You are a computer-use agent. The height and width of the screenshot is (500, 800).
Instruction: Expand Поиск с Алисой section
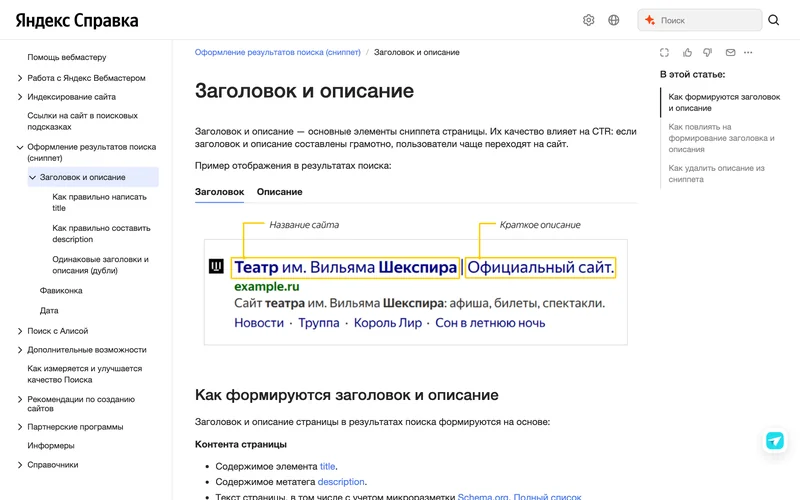coord(19,331)
